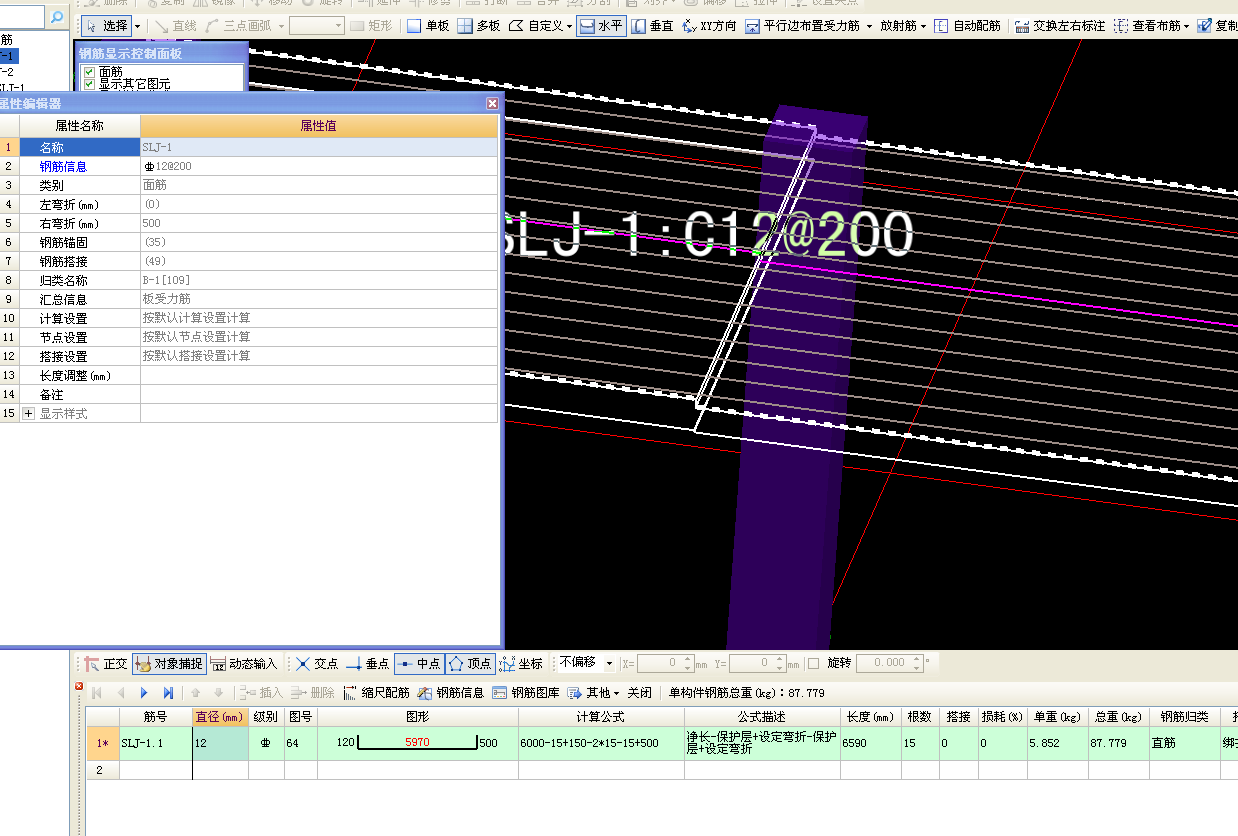
Task: Click the 多板 multi slab button
Action: tap(479, 26)
